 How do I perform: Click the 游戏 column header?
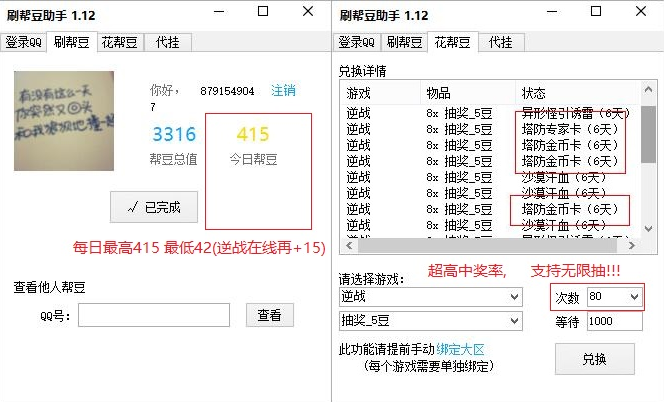click(359, 92)
